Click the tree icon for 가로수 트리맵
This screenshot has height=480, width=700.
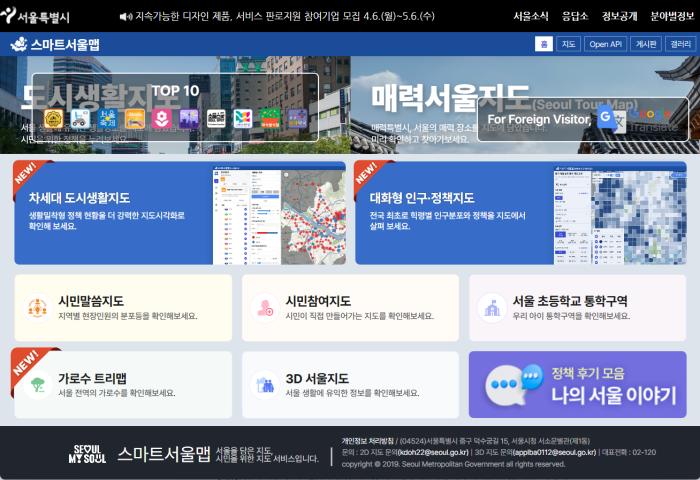[38, 385]
